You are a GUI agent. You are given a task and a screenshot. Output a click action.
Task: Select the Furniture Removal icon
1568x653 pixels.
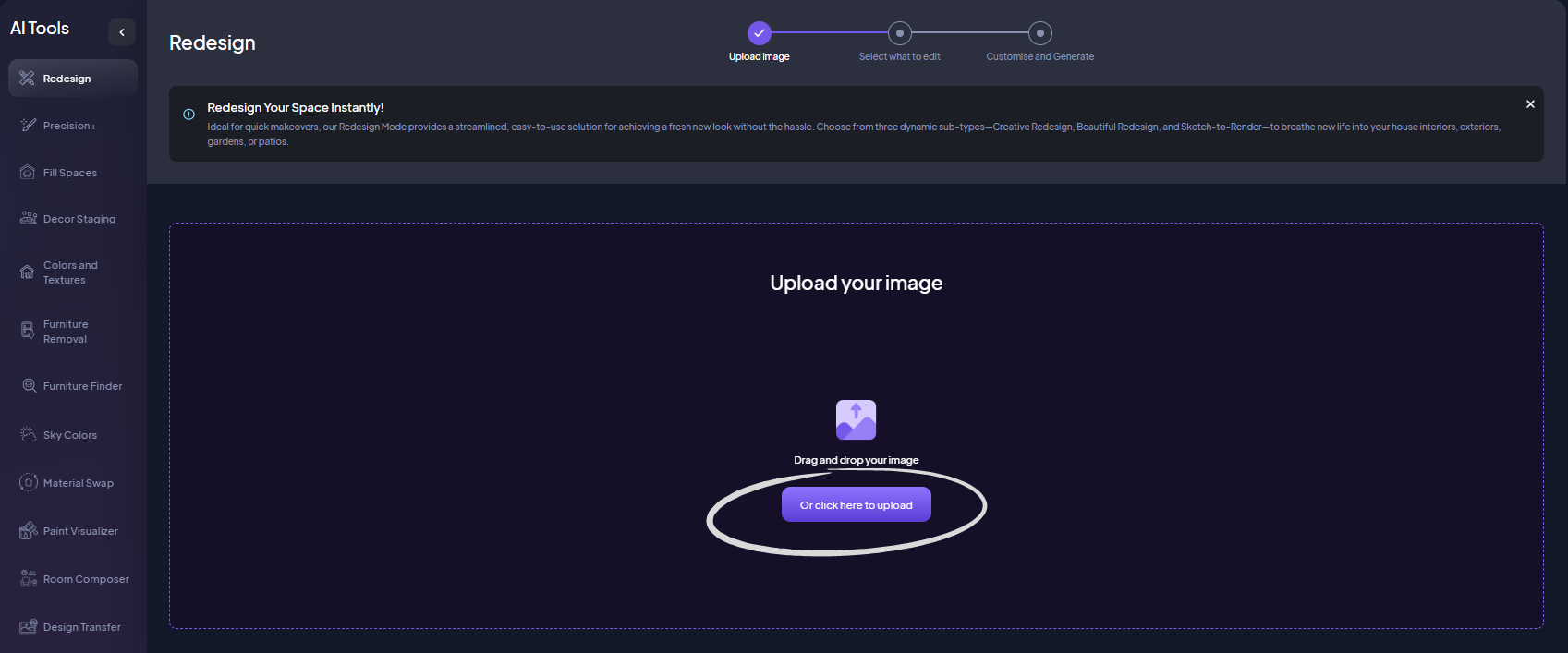(28, 332)
